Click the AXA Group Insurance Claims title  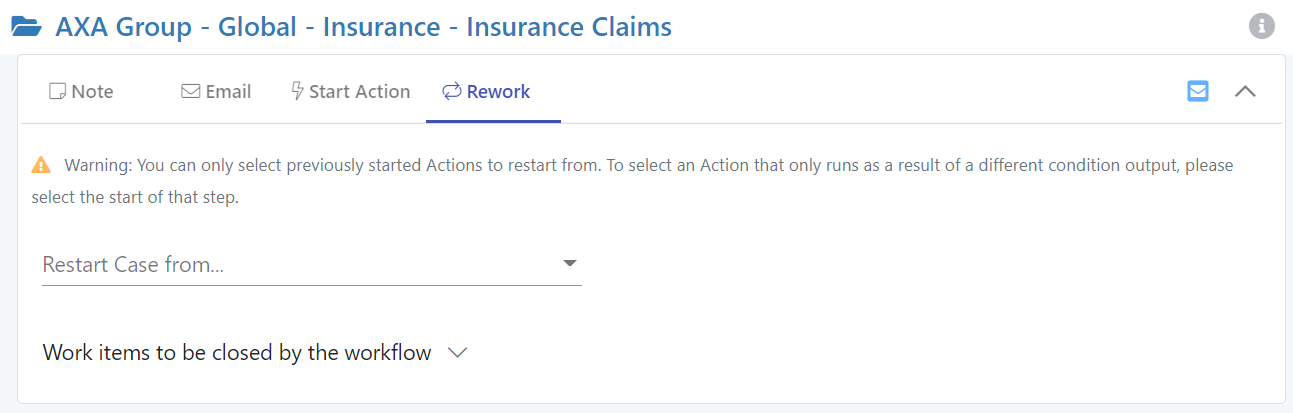(x=363, y=27)
